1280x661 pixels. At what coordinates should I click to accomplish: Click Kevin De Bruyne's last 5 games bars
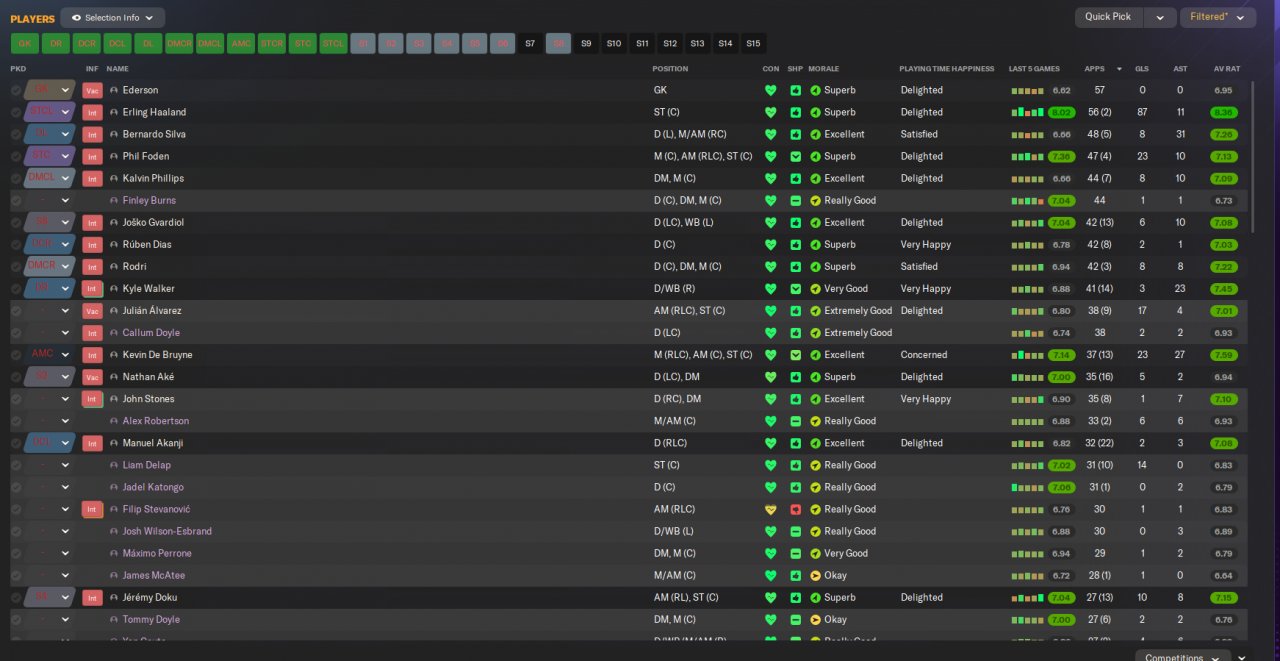pos(1028,355)
